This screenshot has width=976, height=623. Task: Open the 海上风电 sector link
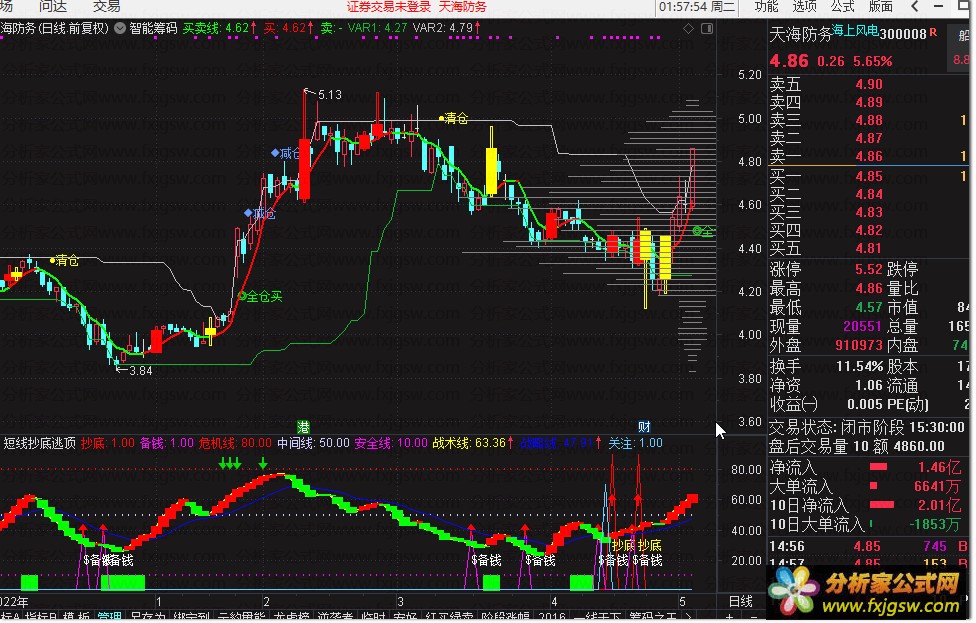pyautogui.click(x=855, y=30)
